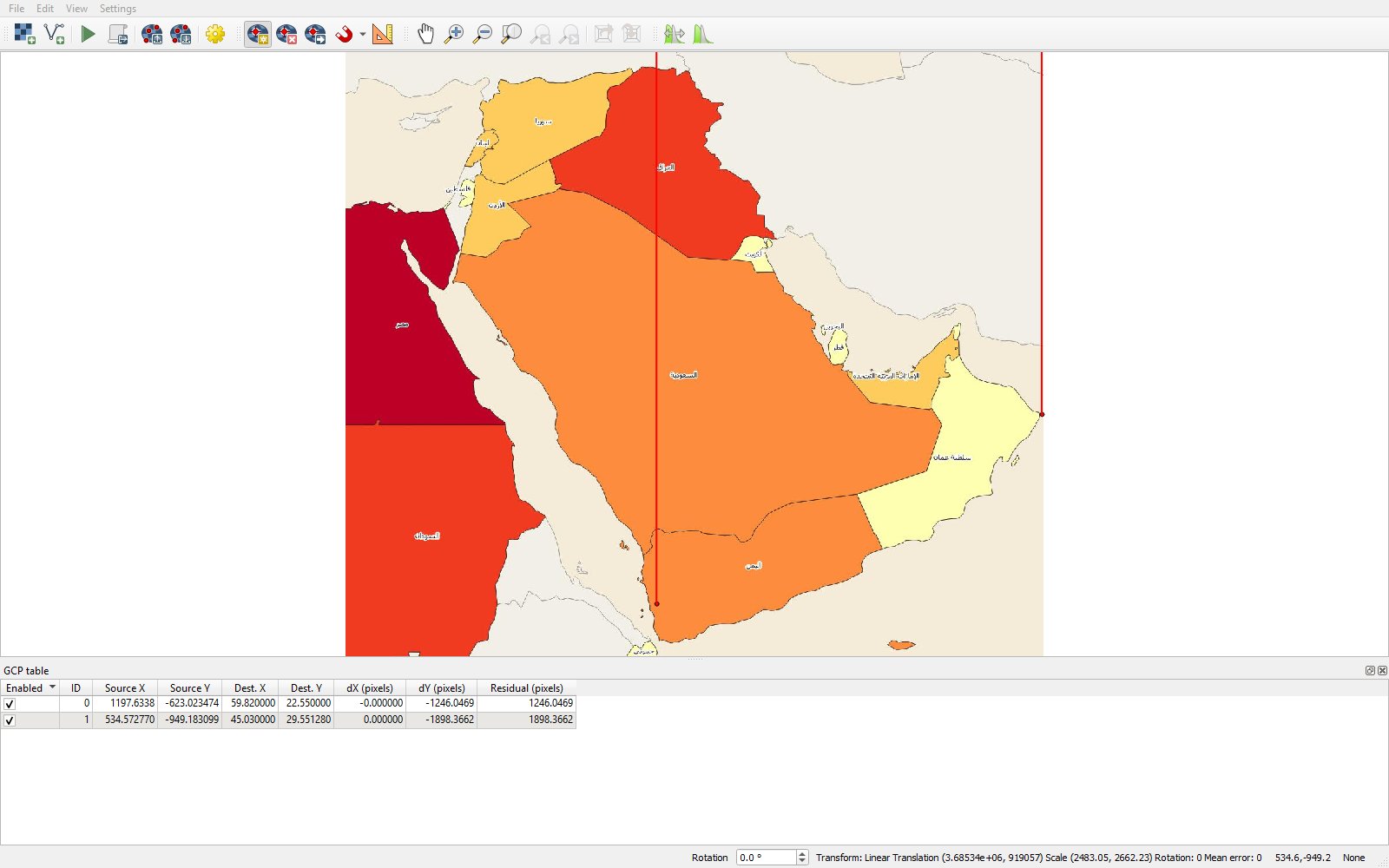This screenshot has height=868, width=1389.
Task: Click the Full Histogram Stretch icon
Action: pyautogui.click(x=675, y=34)
